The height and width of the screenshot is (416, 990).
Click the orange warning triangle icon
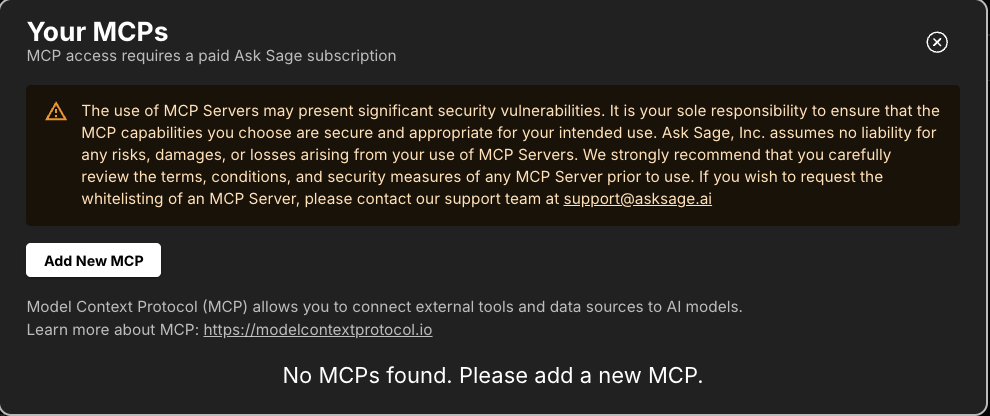coord(56,112)
